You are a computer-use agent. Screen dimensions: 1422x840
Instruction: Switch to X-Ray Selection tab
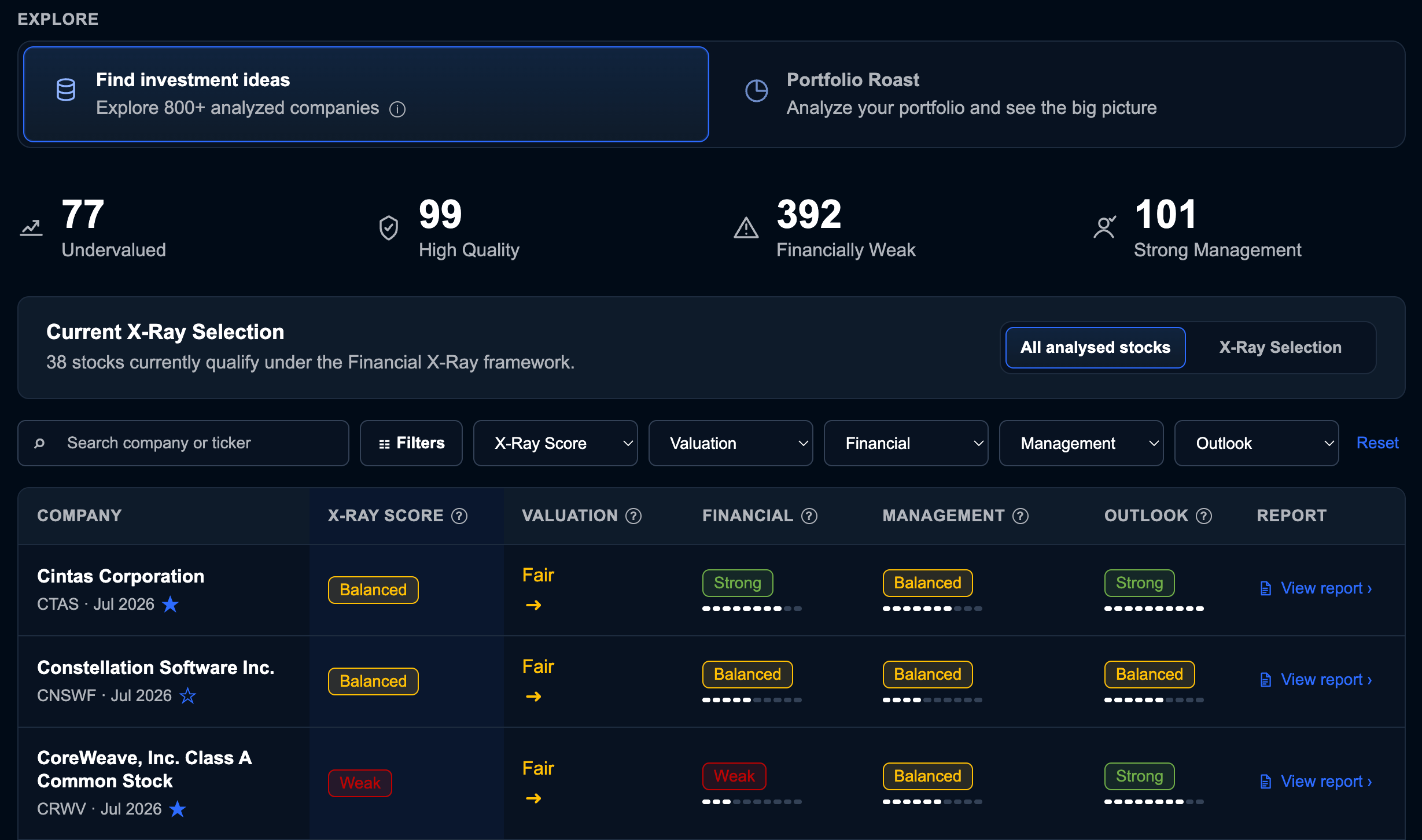tap(1280, 347)
